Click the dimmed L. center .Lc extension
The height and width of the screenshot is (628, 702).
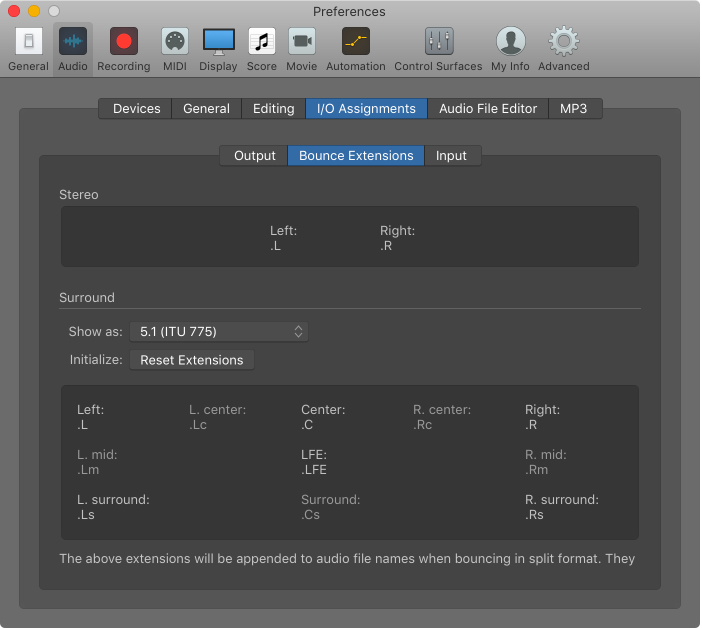[x=198, y=425]
